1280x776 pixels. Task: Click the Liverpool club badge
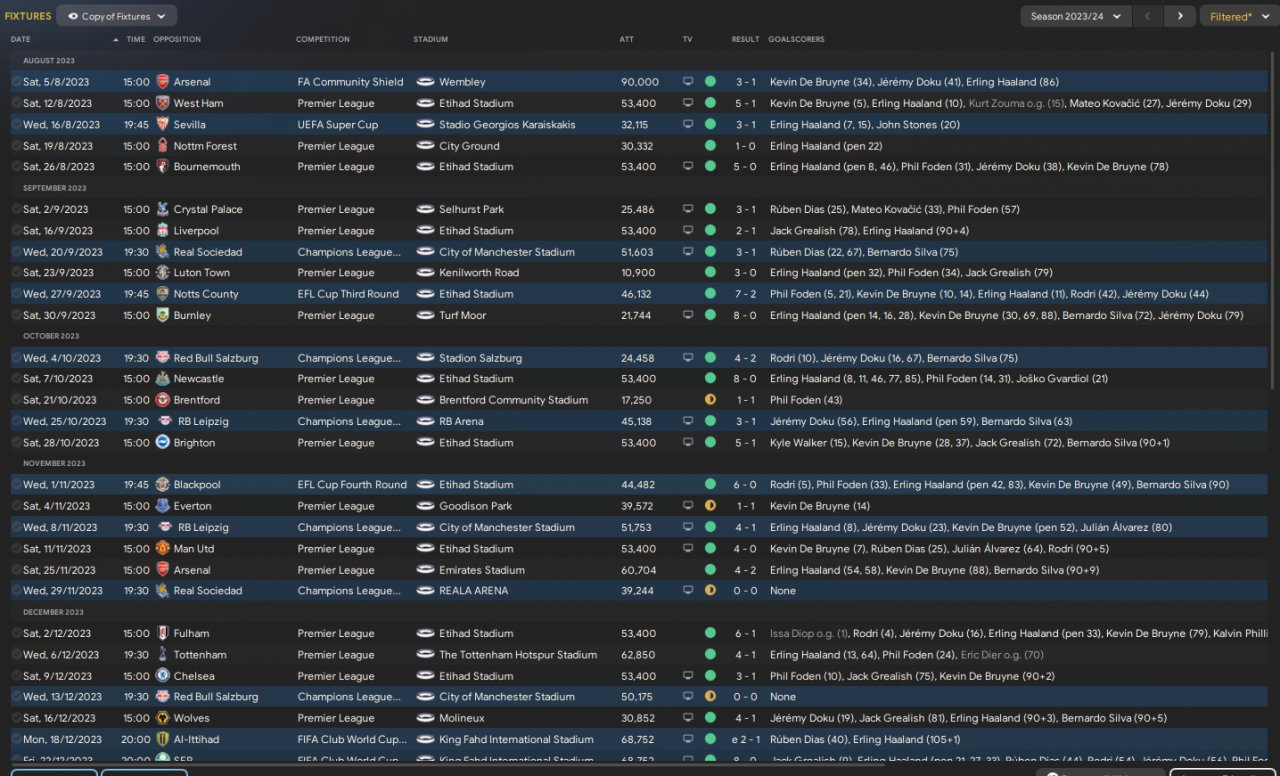(x=162, y=230)
